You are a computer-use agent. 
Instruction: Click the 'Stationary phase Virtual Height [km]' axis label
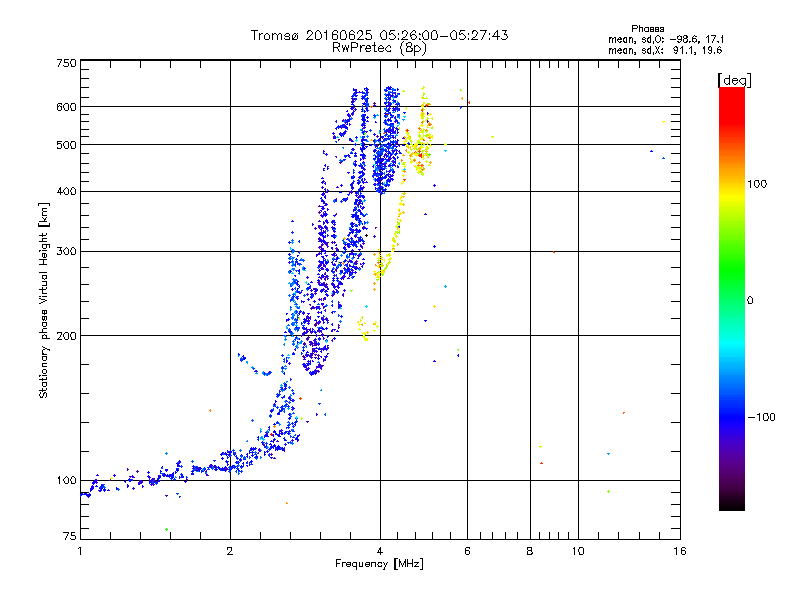[x=44, y=301]
